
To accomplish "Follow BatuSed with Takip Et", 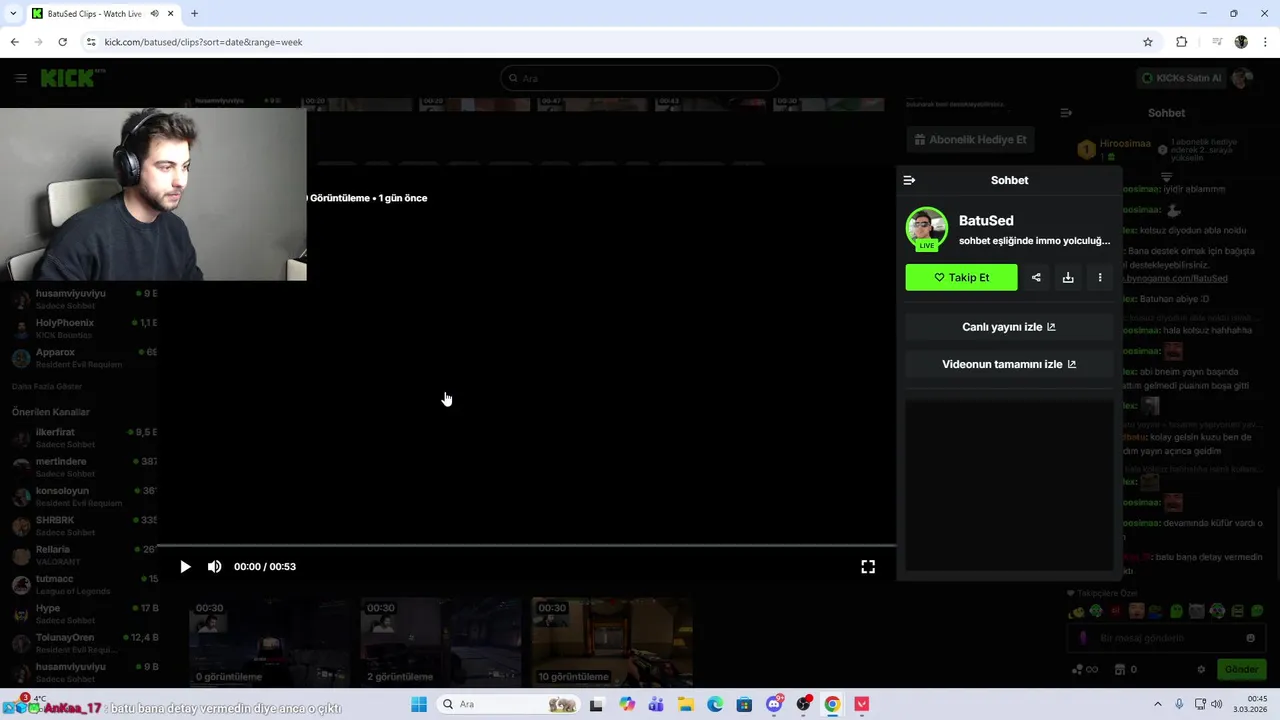I will tap(961, 277).
